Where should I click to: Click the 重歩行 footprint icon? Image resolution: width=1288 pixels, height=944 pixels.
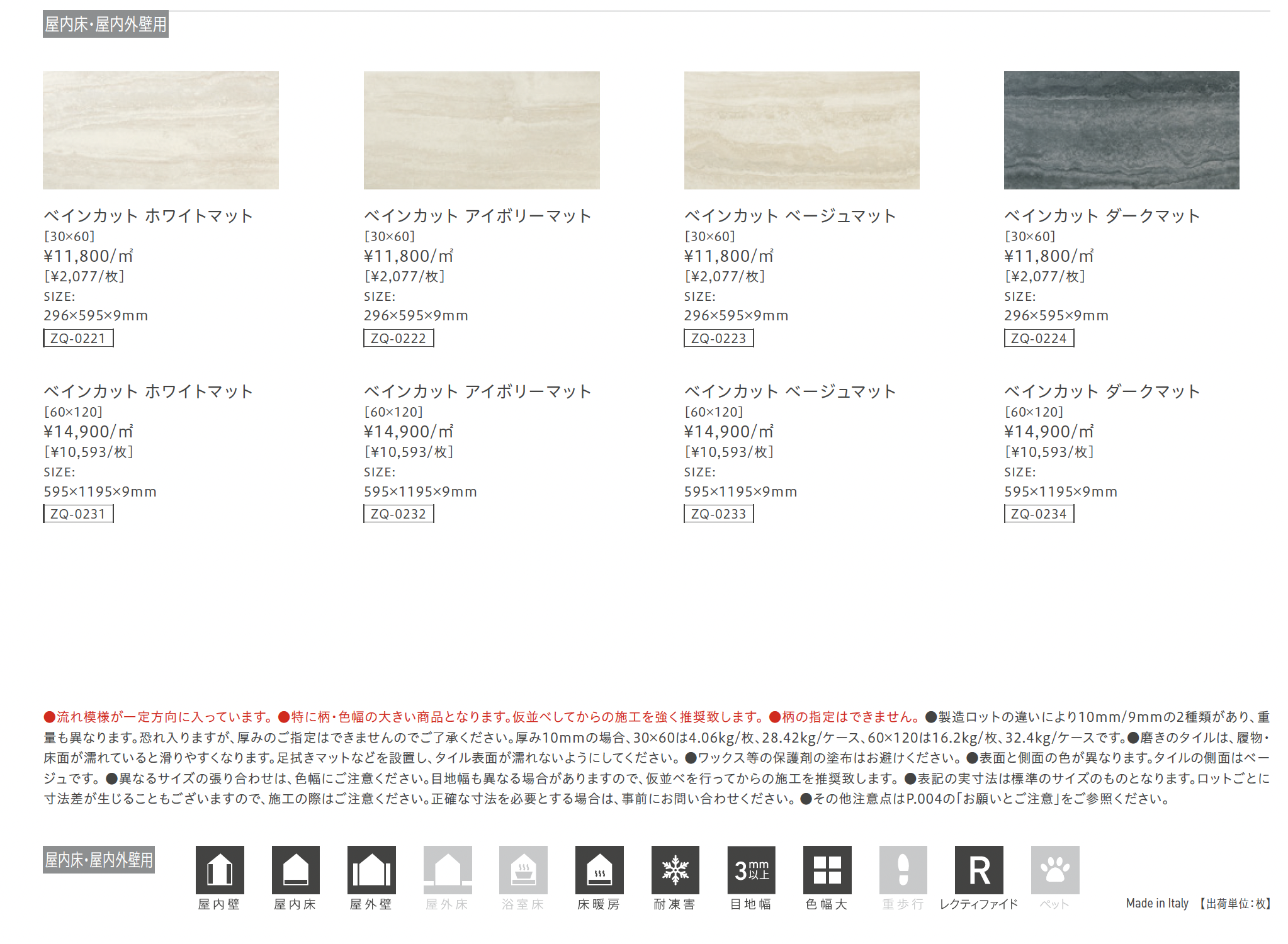[x=903, y=869]
